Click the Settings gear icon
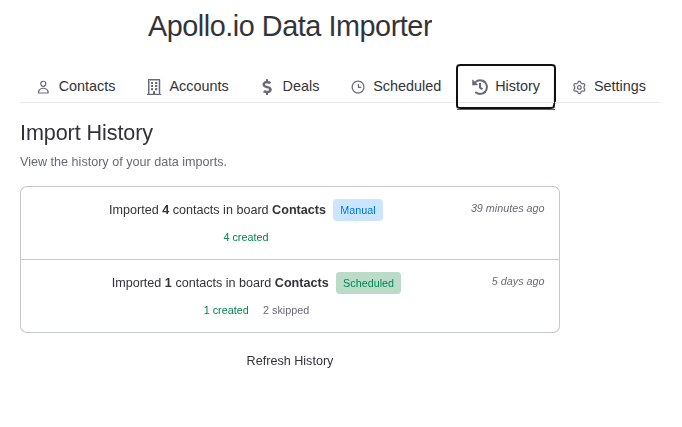This screenshot has height=427, width=682. click(579, 87)
